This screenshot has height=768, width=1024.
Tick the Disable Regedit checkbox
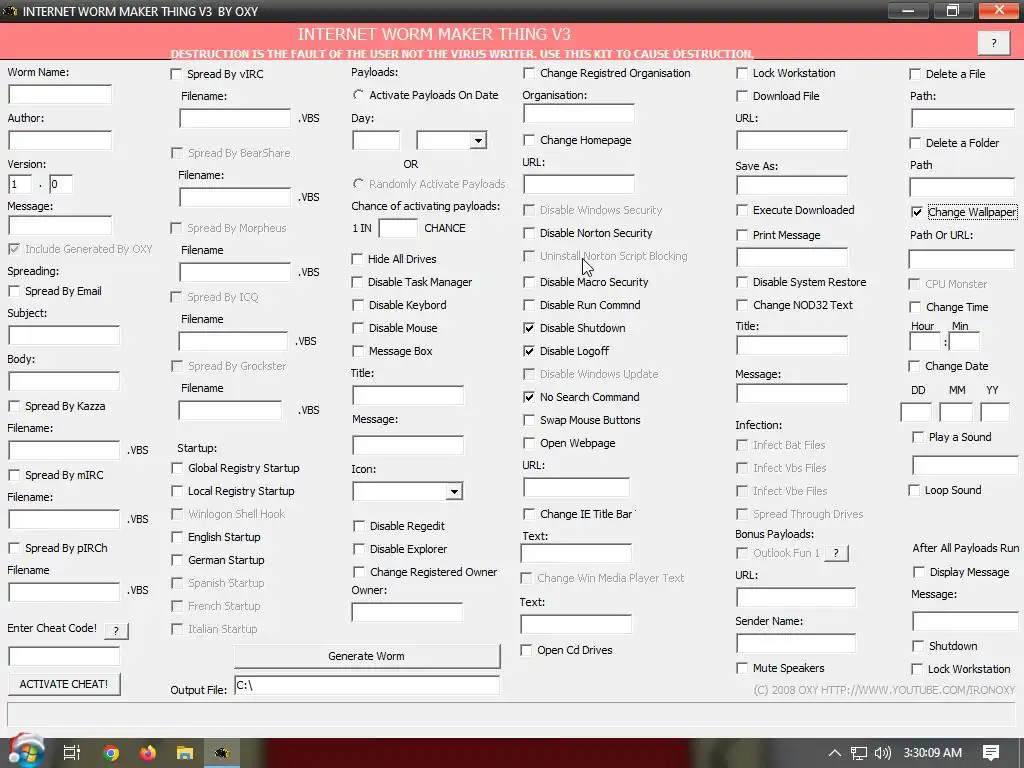click(x=359, y=526)
